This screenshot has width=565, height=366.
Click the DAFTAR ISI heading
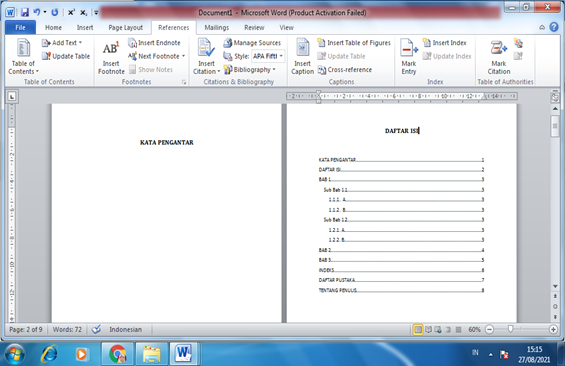coord(402,131)
